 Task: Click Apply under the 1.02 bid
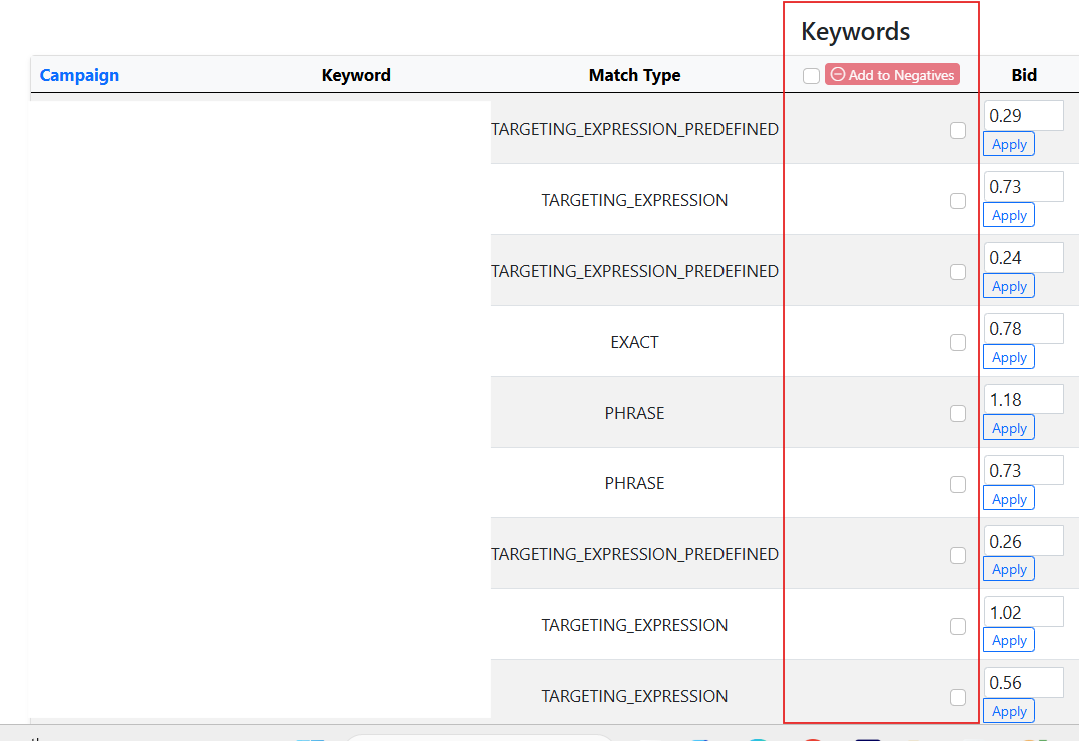[x=1008, y=641]
